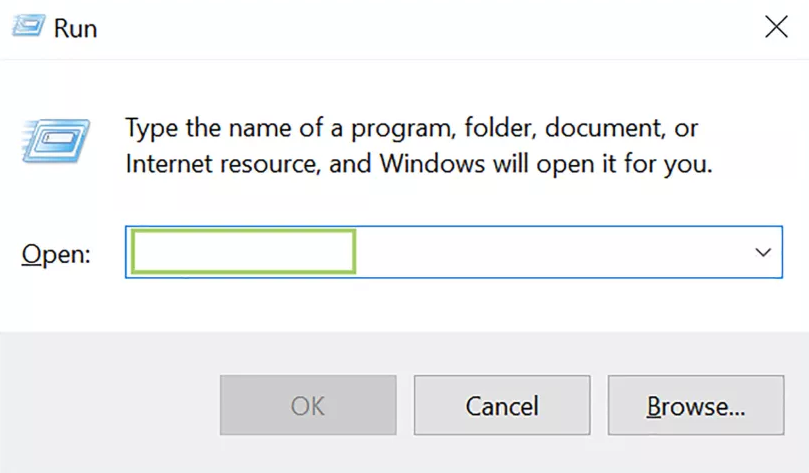Click the "Run" title text
The height and width of the screenshot is (473, 809).
pos(75,28)
